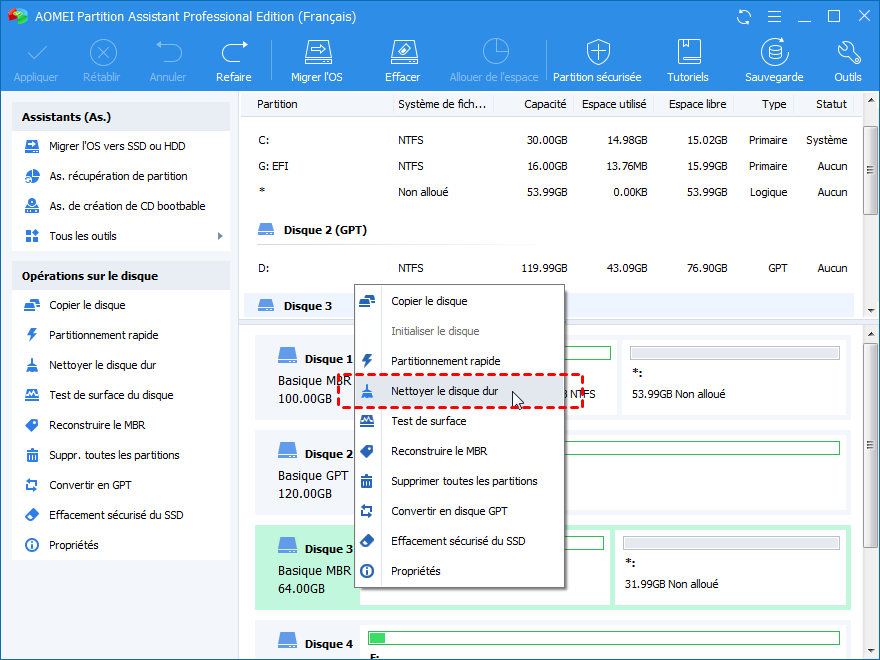This screenshot has width=880, height=660.
Task: Click the Annuler undo arrow icon
Action: 168,53
